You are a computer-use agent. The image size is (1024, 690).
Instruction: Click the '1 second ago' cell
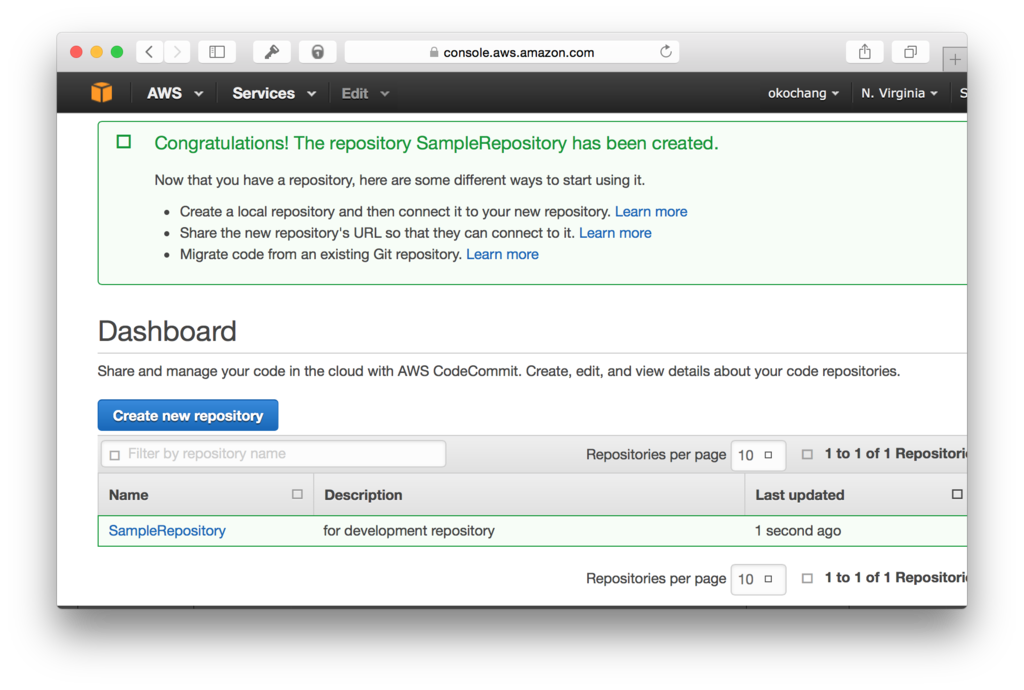798,531
